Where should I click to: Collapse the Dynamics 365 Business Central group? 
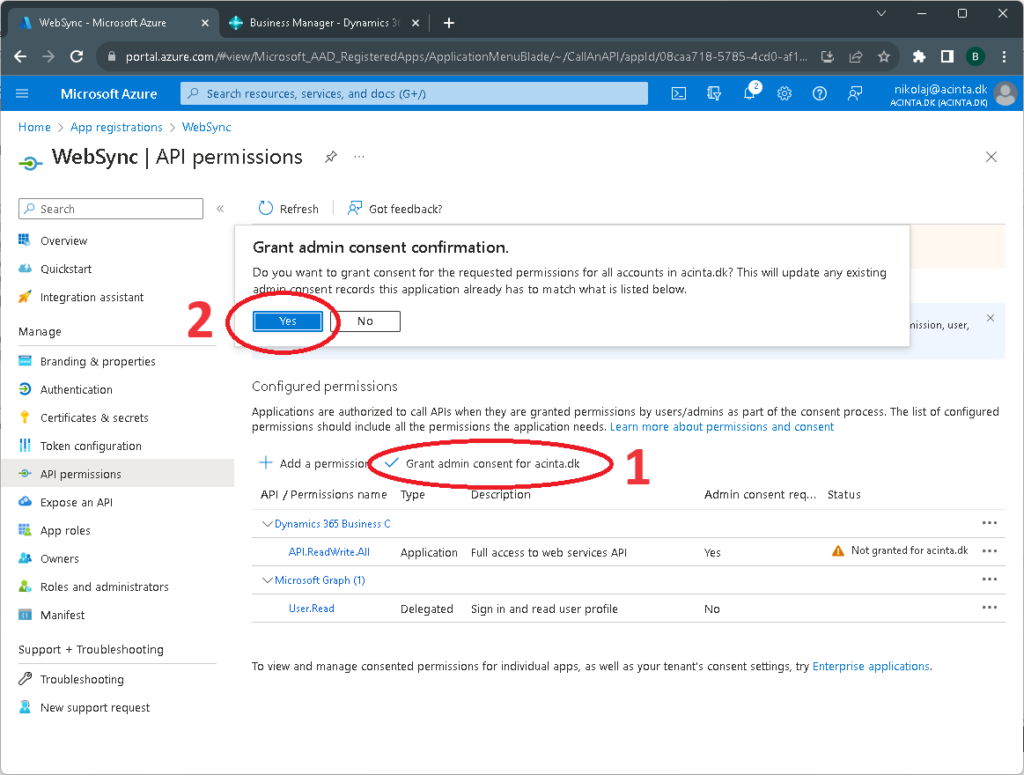tap(267, 523)
